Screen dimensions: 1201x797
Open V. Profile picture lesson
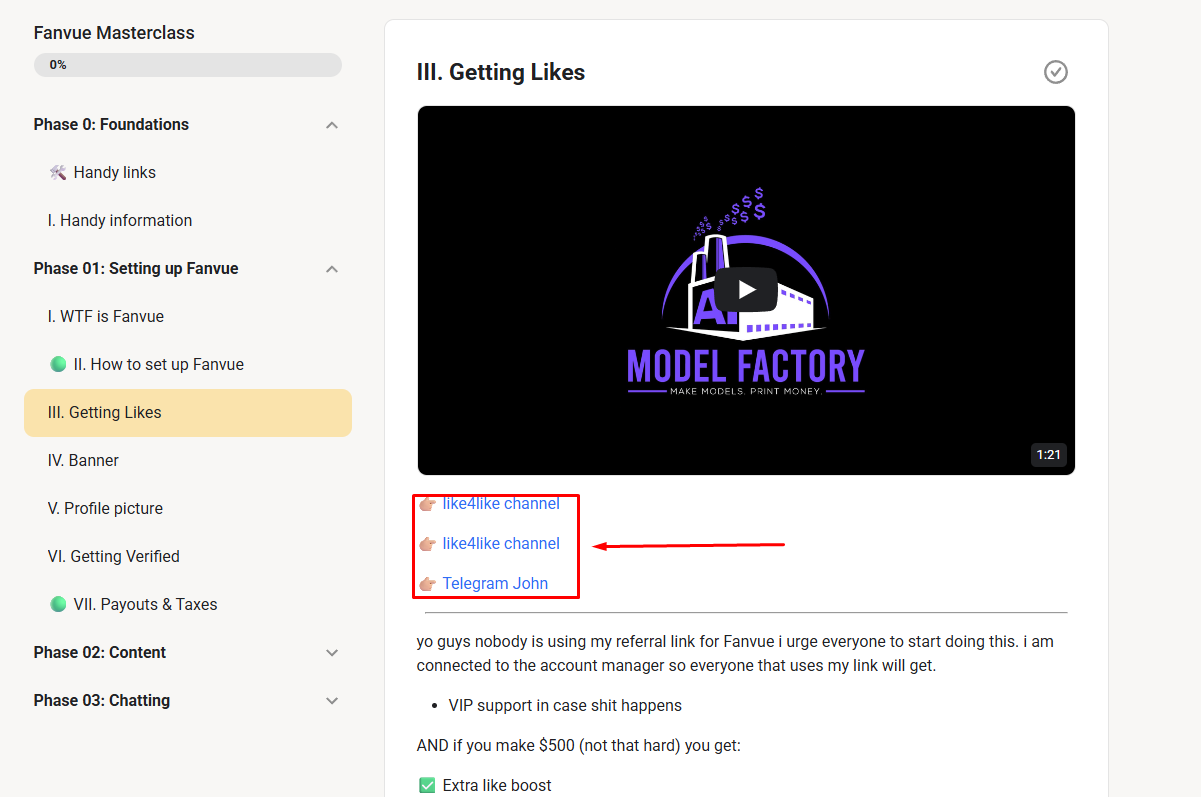coord(106,509)
